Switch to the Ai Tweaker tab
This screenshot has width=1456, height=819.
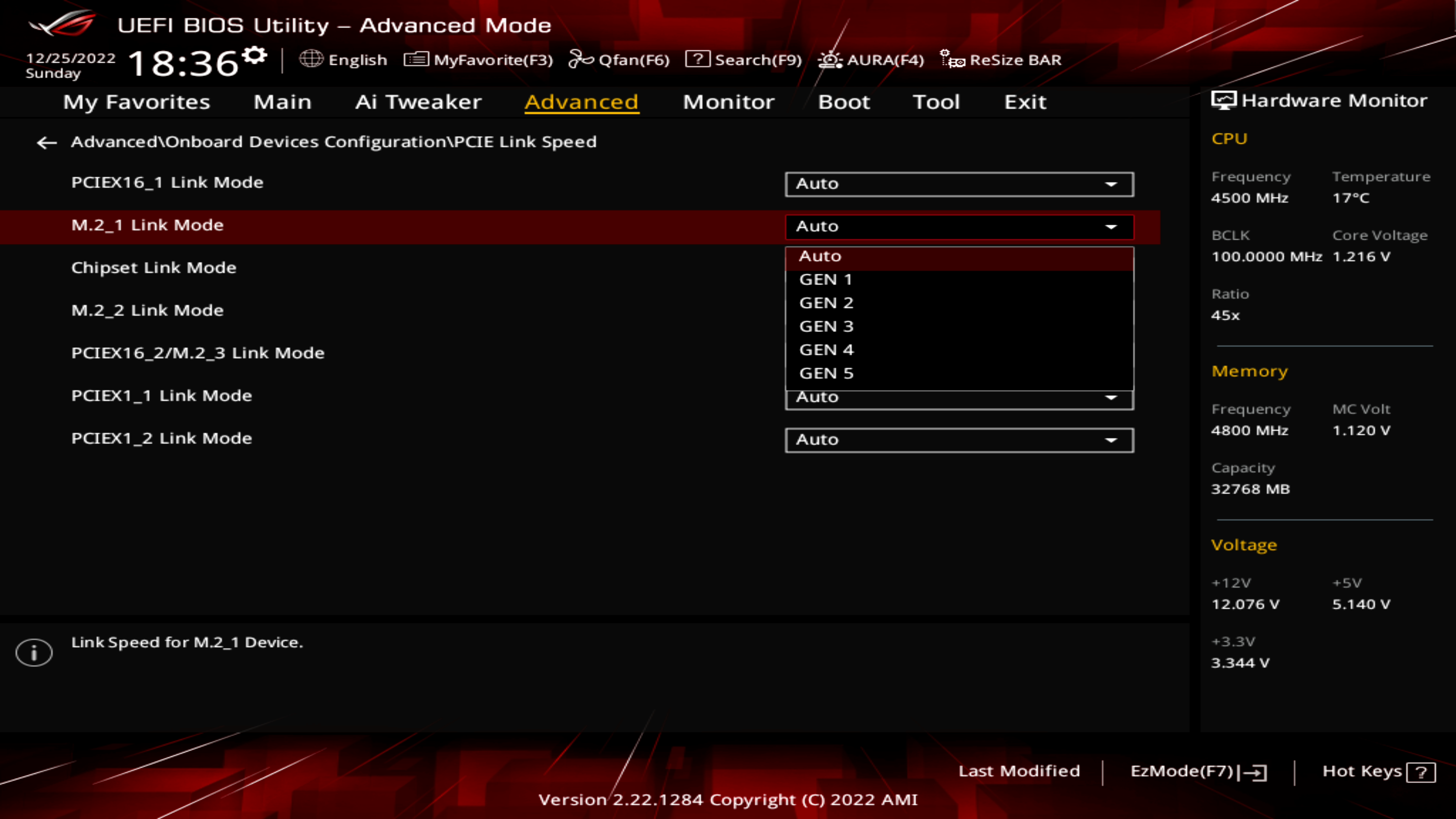click(418, 102)
